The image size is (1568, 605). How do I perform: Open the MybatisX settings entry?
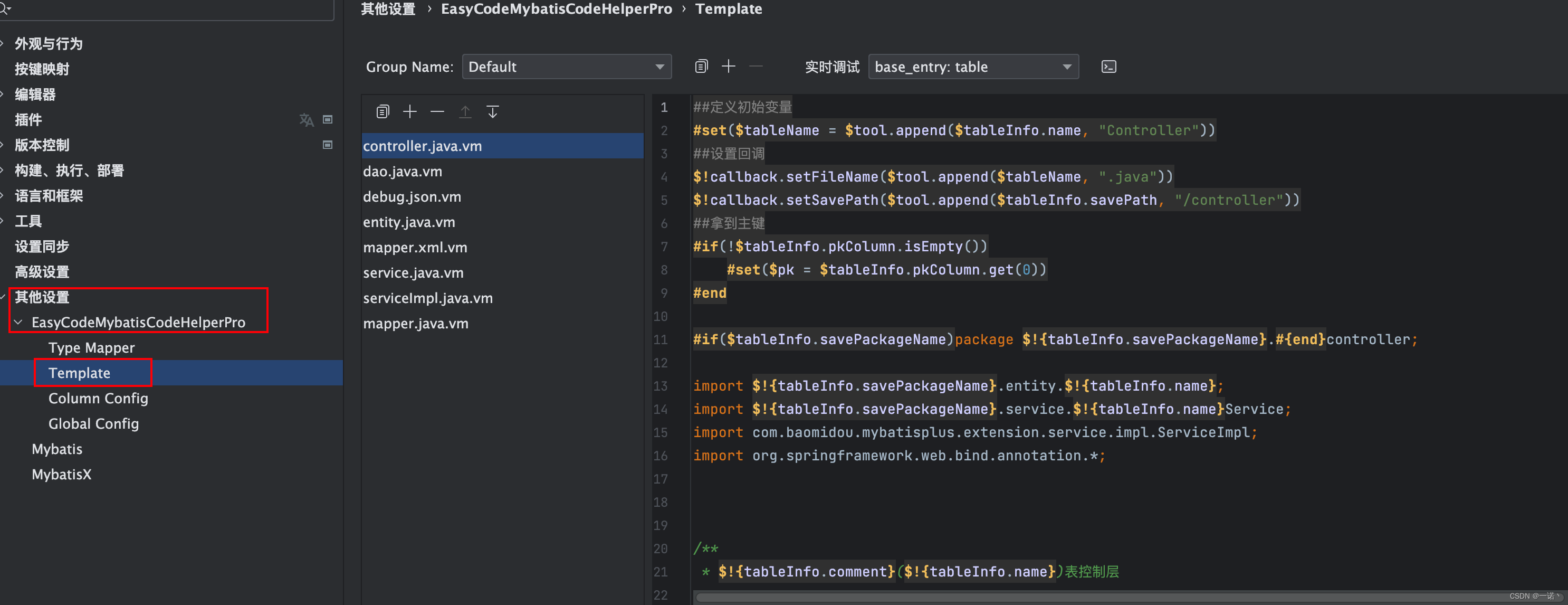61,474
